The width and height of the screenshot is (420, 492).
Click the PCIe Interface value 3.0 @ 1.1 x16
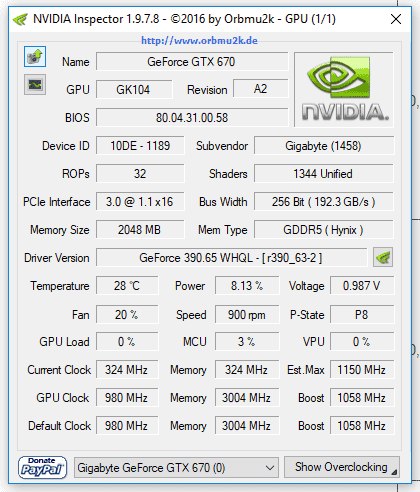click(x=140, y=202)
